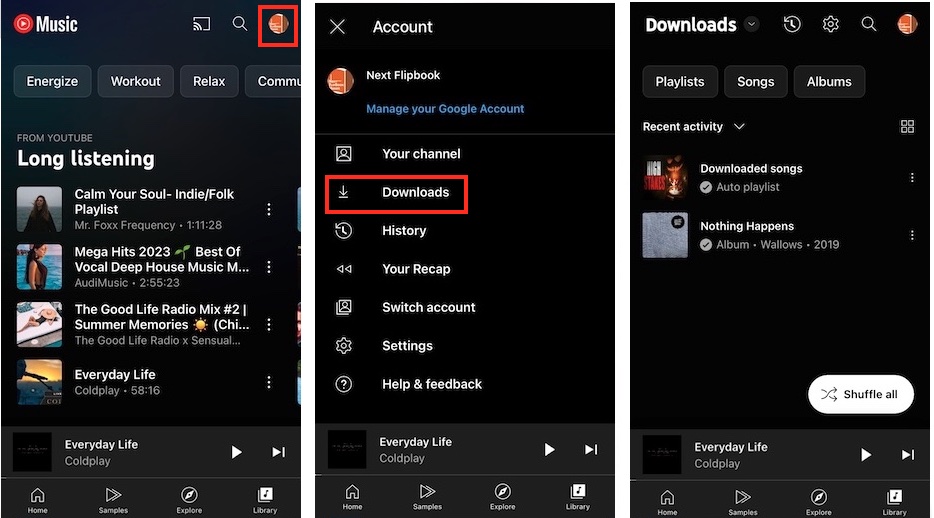The height and width of the screenshot is (518, 934).
Task: Play mini player on Downloads screen
Action: [x=865, y=455]
